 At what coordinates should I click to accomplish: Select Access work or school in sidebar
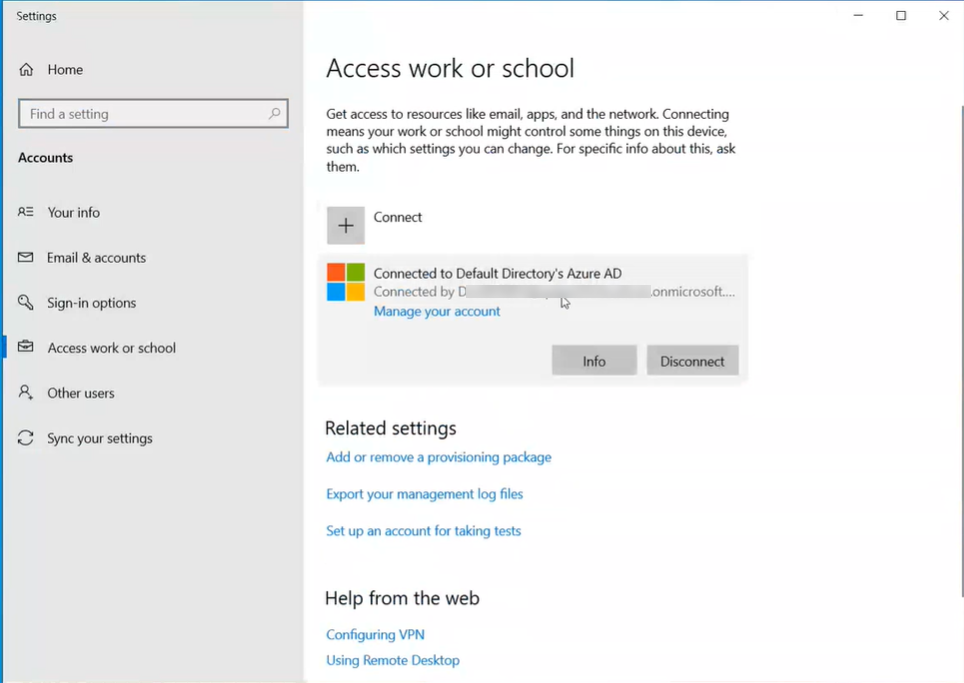click(112, 348)
